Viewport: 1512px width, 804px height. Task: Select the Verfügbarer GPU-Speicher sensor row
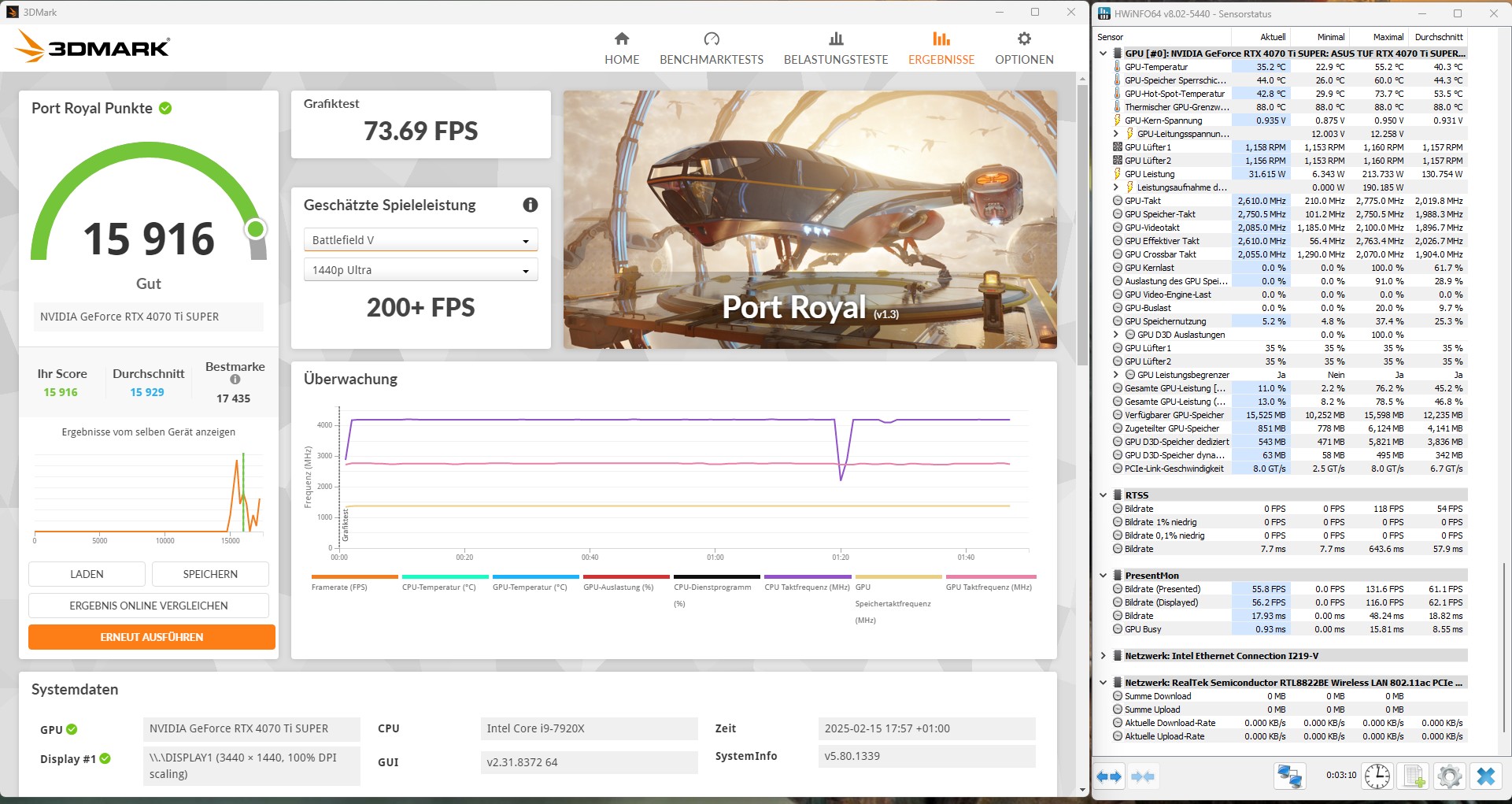(x=1288, y=415)
